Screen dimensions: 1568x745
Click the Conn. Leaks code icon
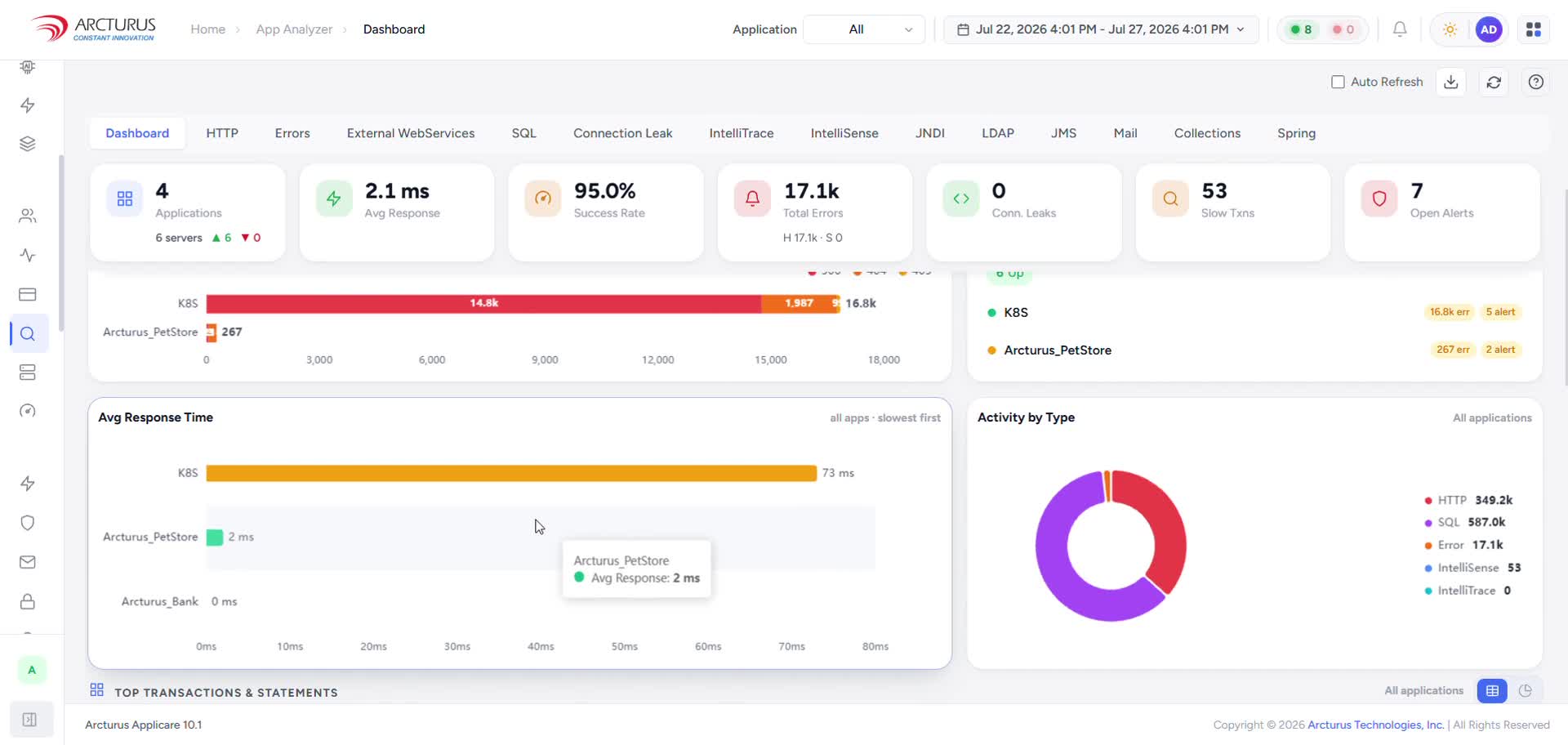(961, 199)
